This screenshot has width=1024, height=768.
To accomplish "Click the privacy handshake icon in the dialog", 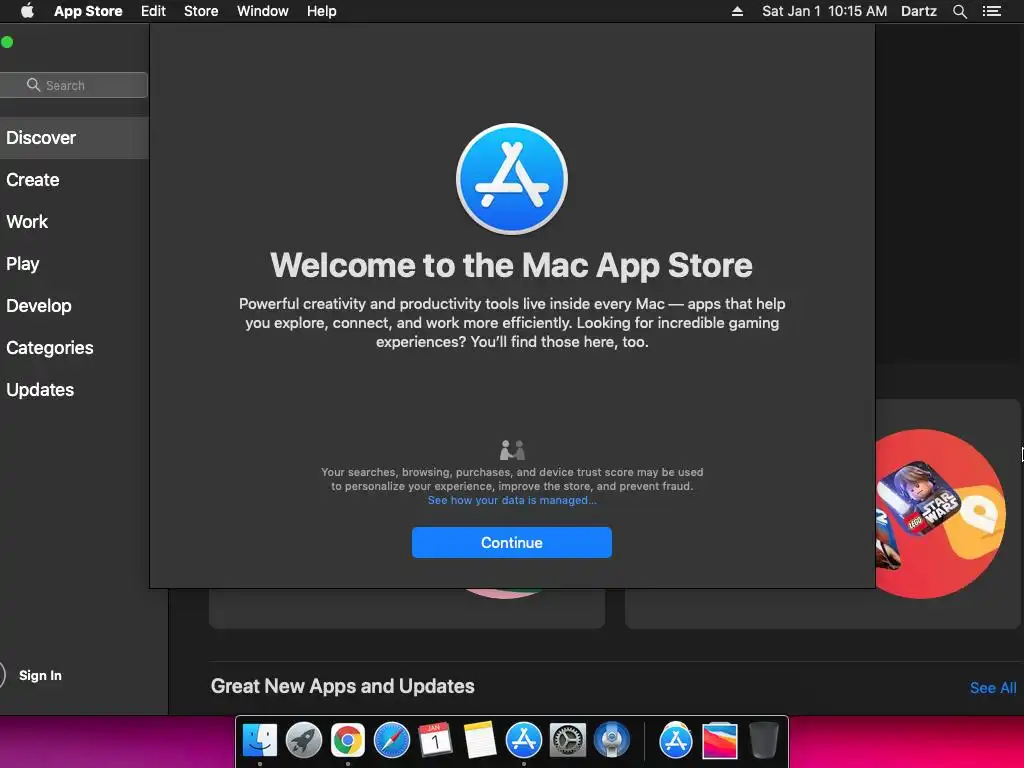I will [512, 449].
